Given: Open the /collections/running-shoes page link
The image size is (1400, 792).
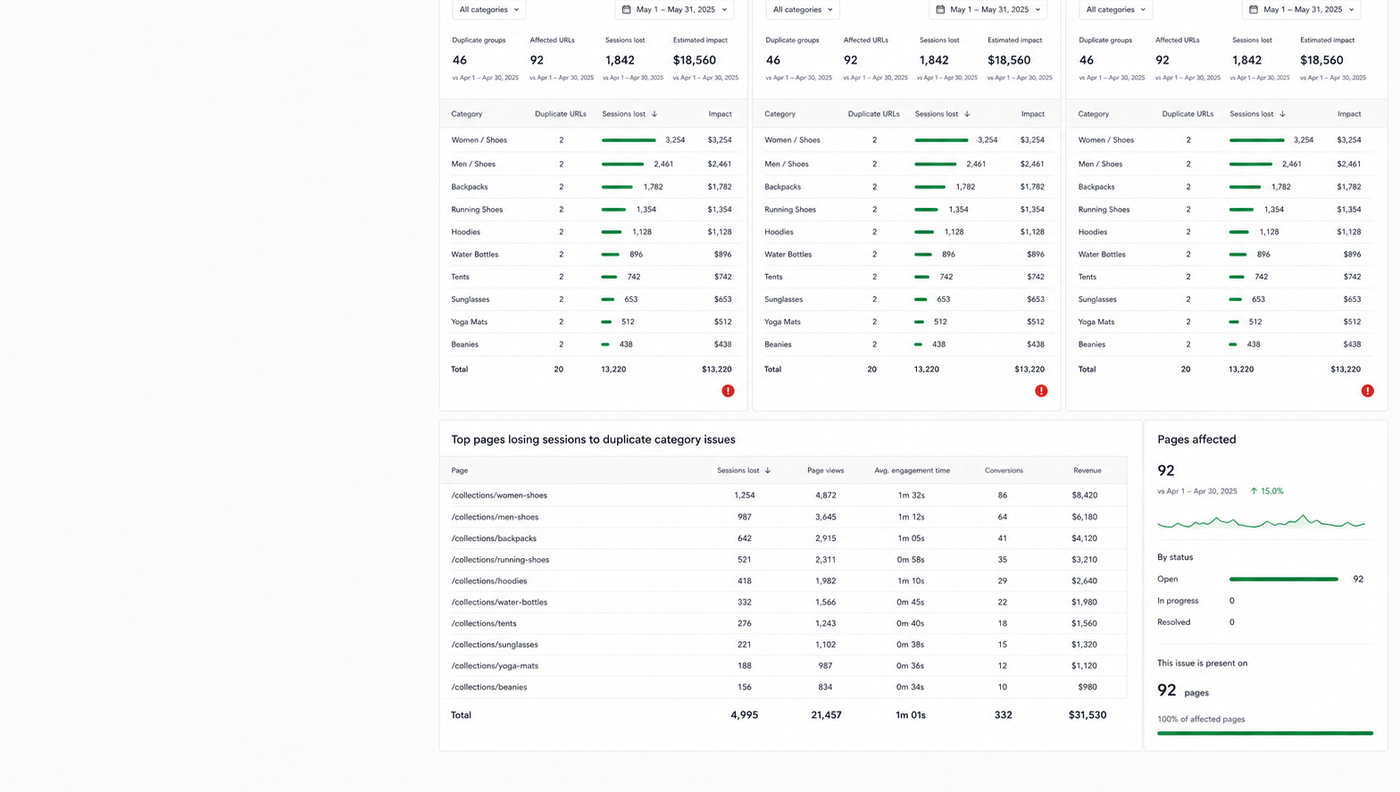Looking at the screenshot, I should tap(500, 559).
